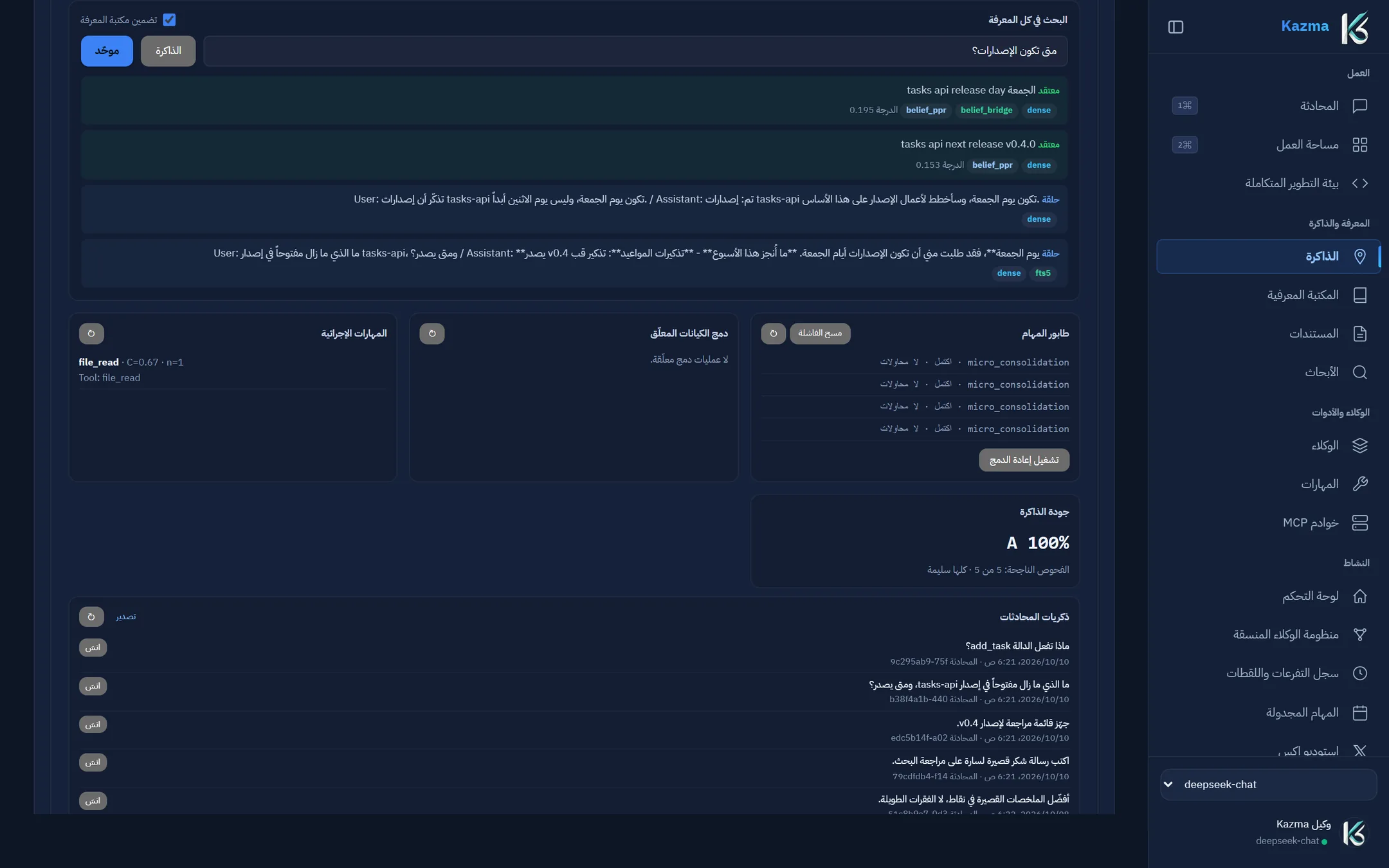
Task: Click fts5 tag on last result
Action: [1042, 273]
